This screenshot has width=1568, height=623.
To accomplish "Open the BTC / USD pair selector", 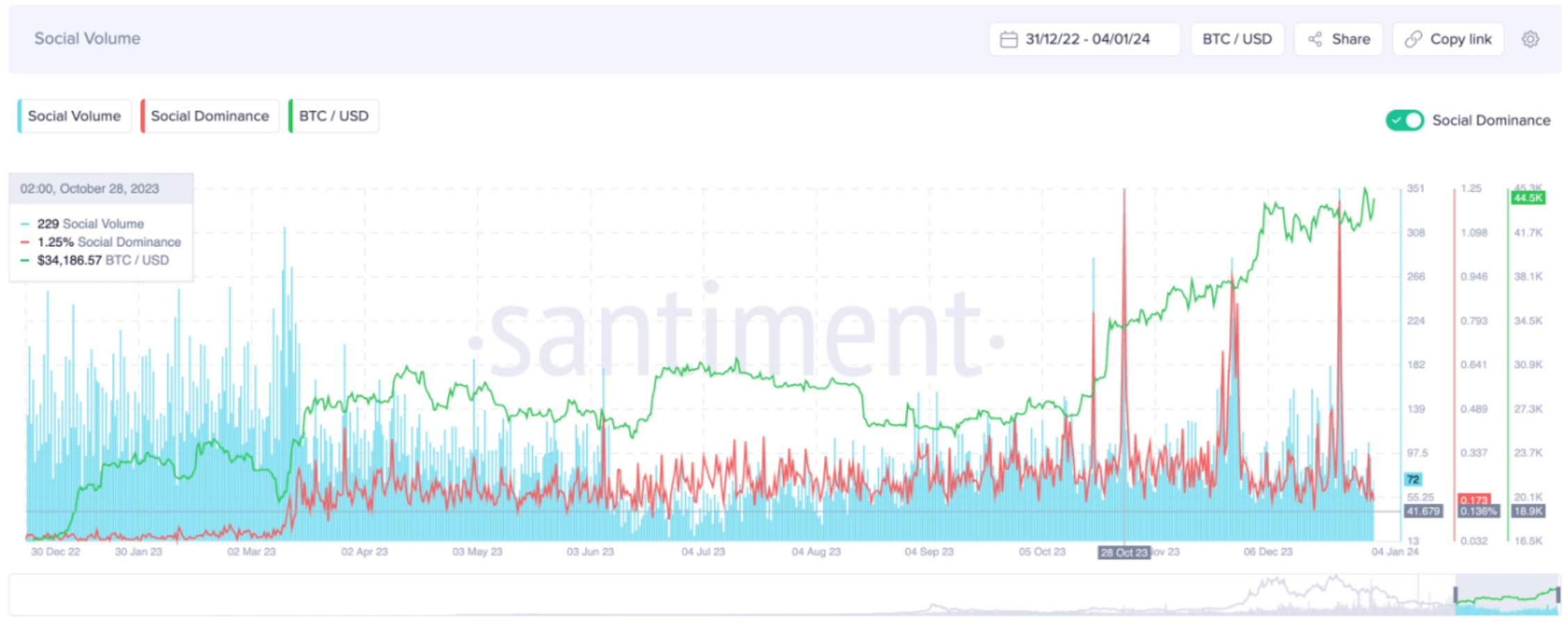I will 1237,40.
